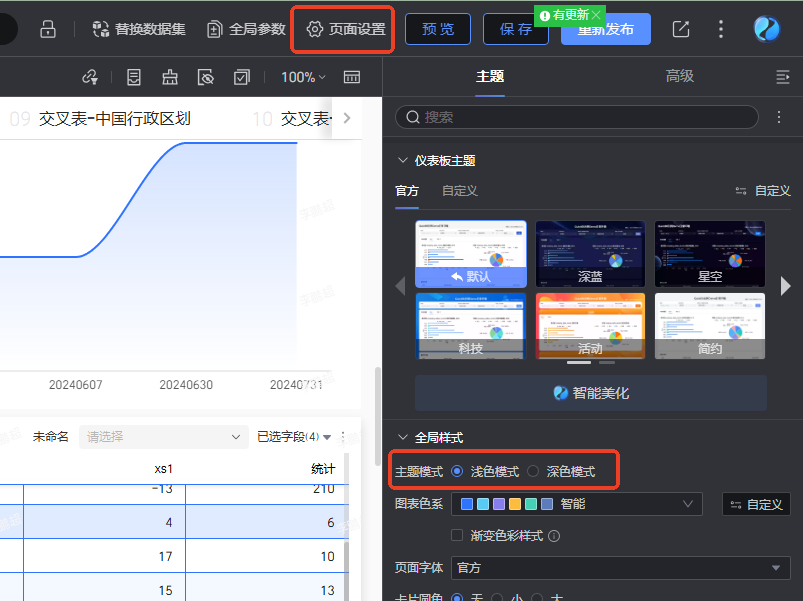This screenshot has height=601, width=803.
Task: Enable the 渐变色彩样式 checkbox
Action: pos(458,536)
